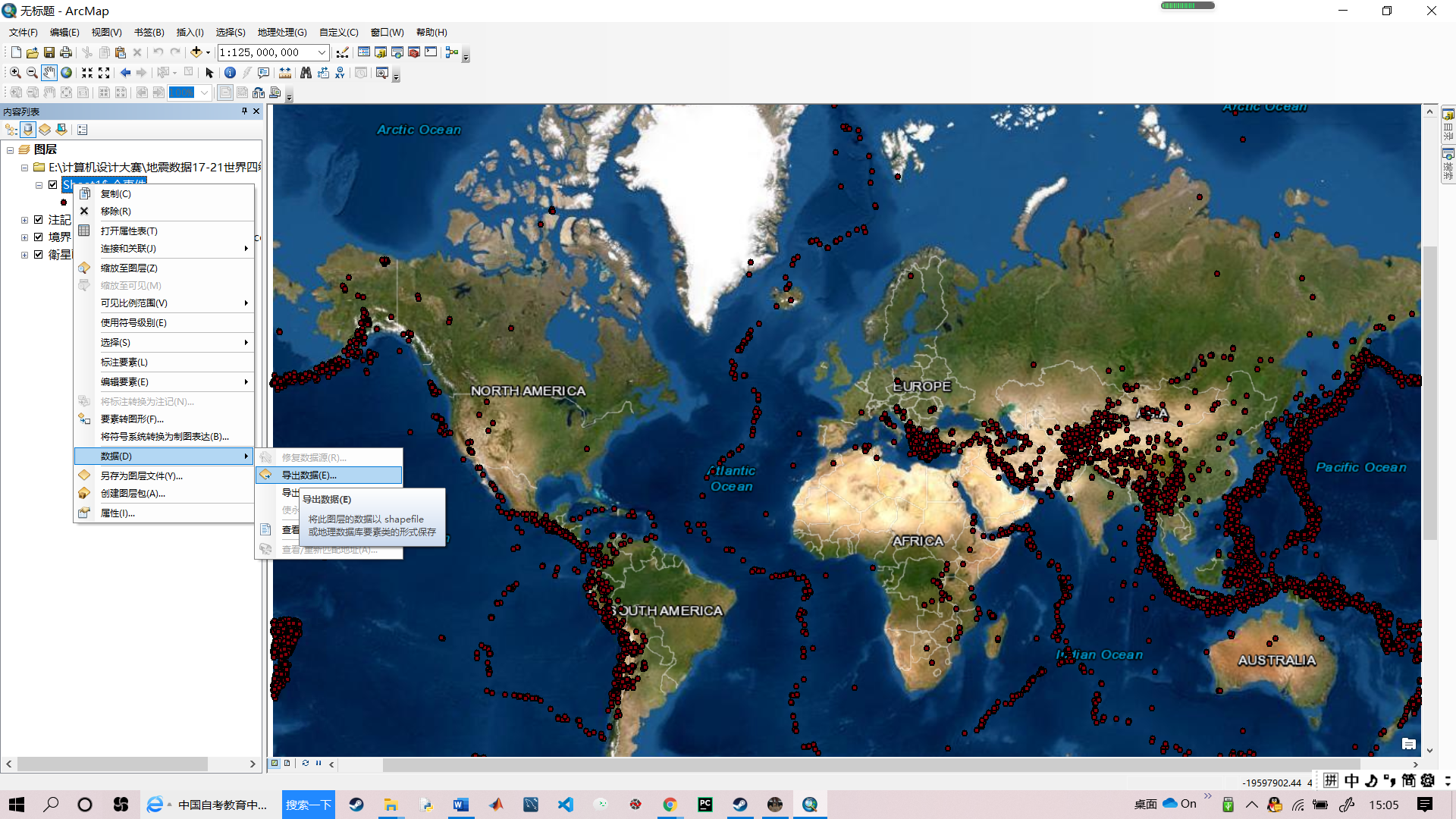
Task: Open the magnifier viewer window tool
Action: tap(382, 73)
